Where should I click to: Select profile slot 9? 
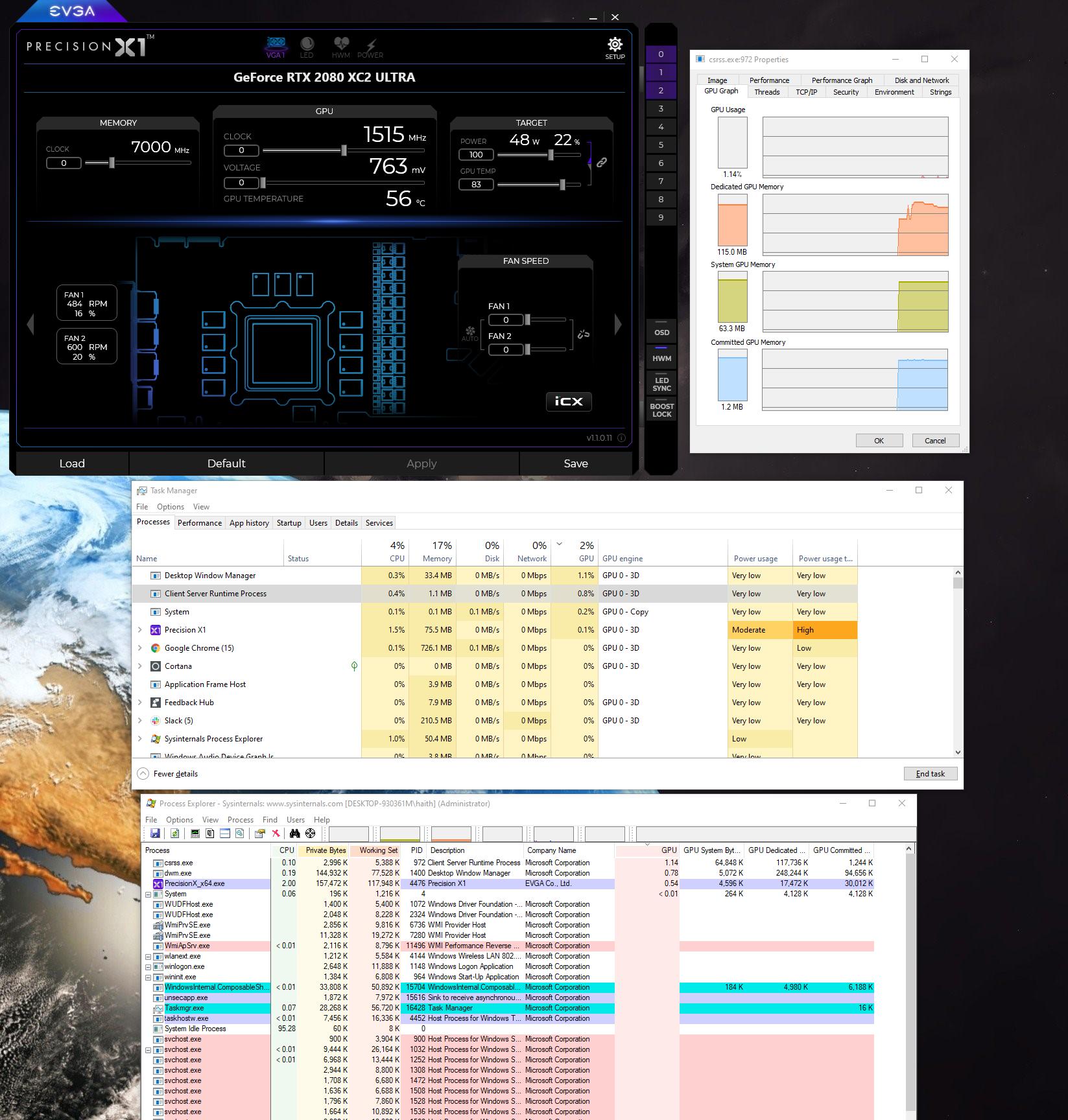661,218
